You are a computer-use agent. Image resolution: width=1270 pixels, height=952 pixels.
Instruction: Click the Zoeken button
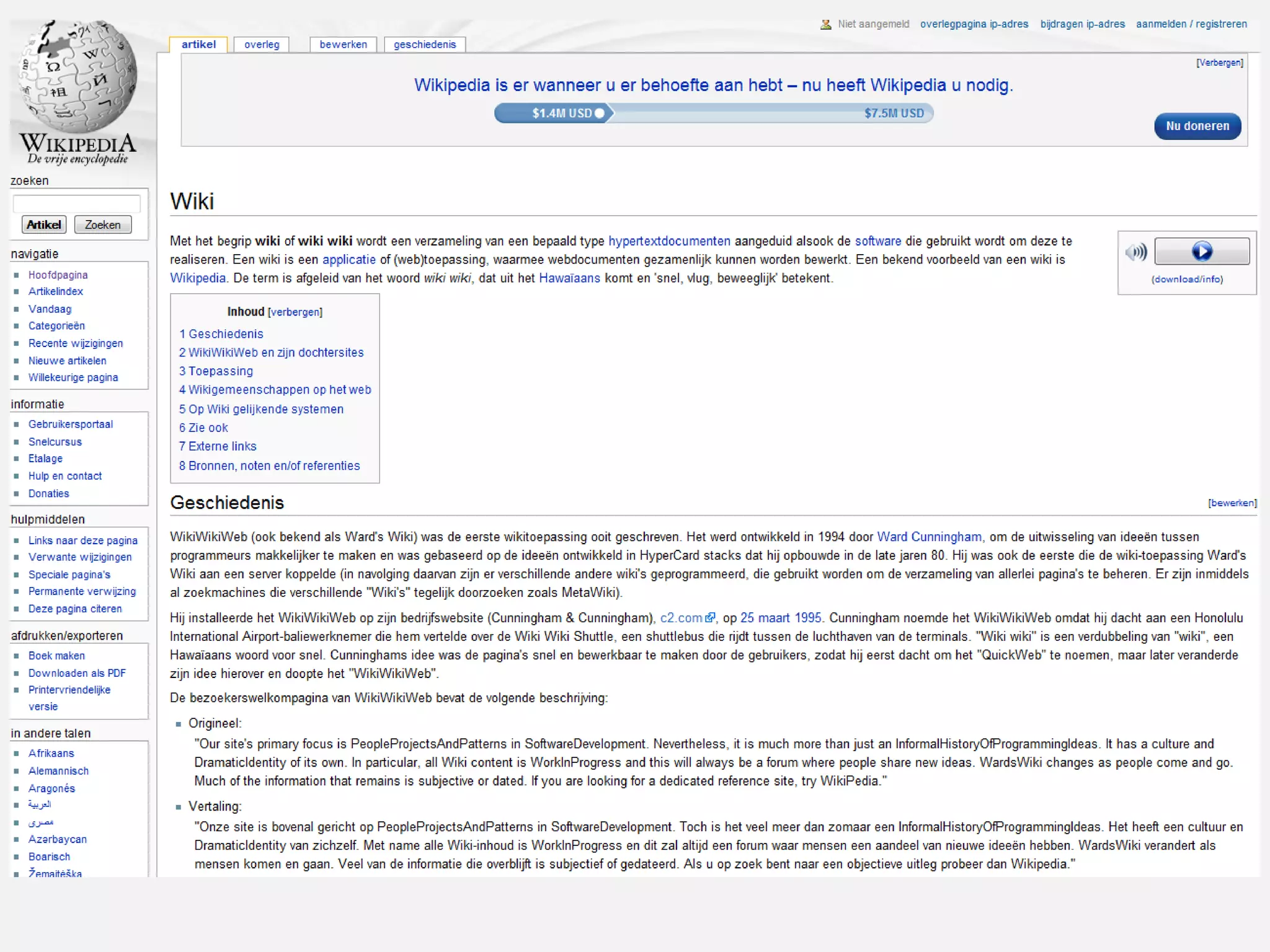pyautogui.click(x=103, y=224)
